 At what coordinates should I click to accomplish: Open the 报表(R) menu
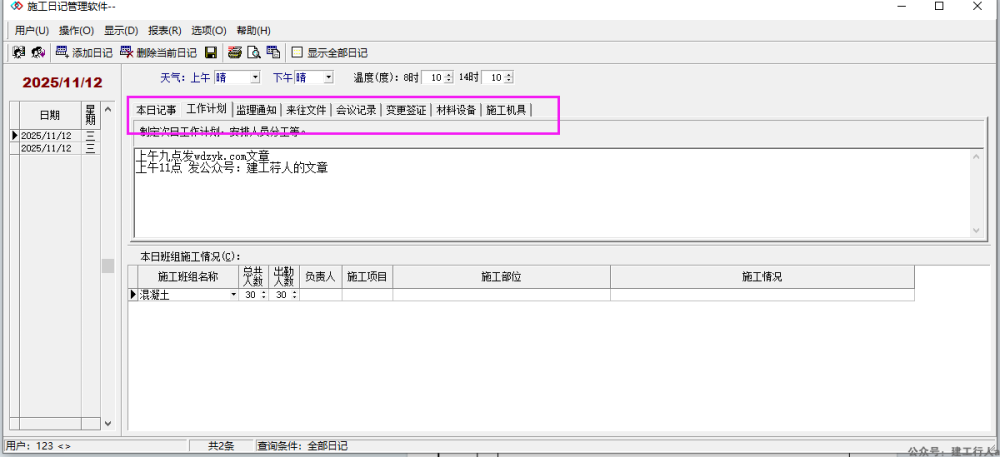coord(164,30)
